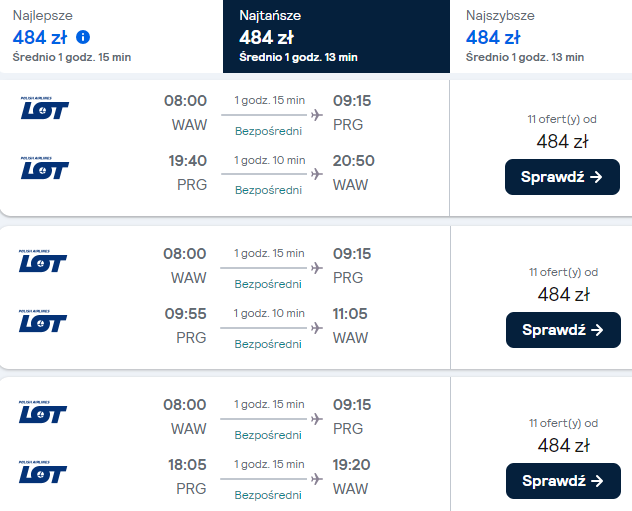
Task: Click LOT logo of first card's outbound flight
Action: click(x=43, y=110)
